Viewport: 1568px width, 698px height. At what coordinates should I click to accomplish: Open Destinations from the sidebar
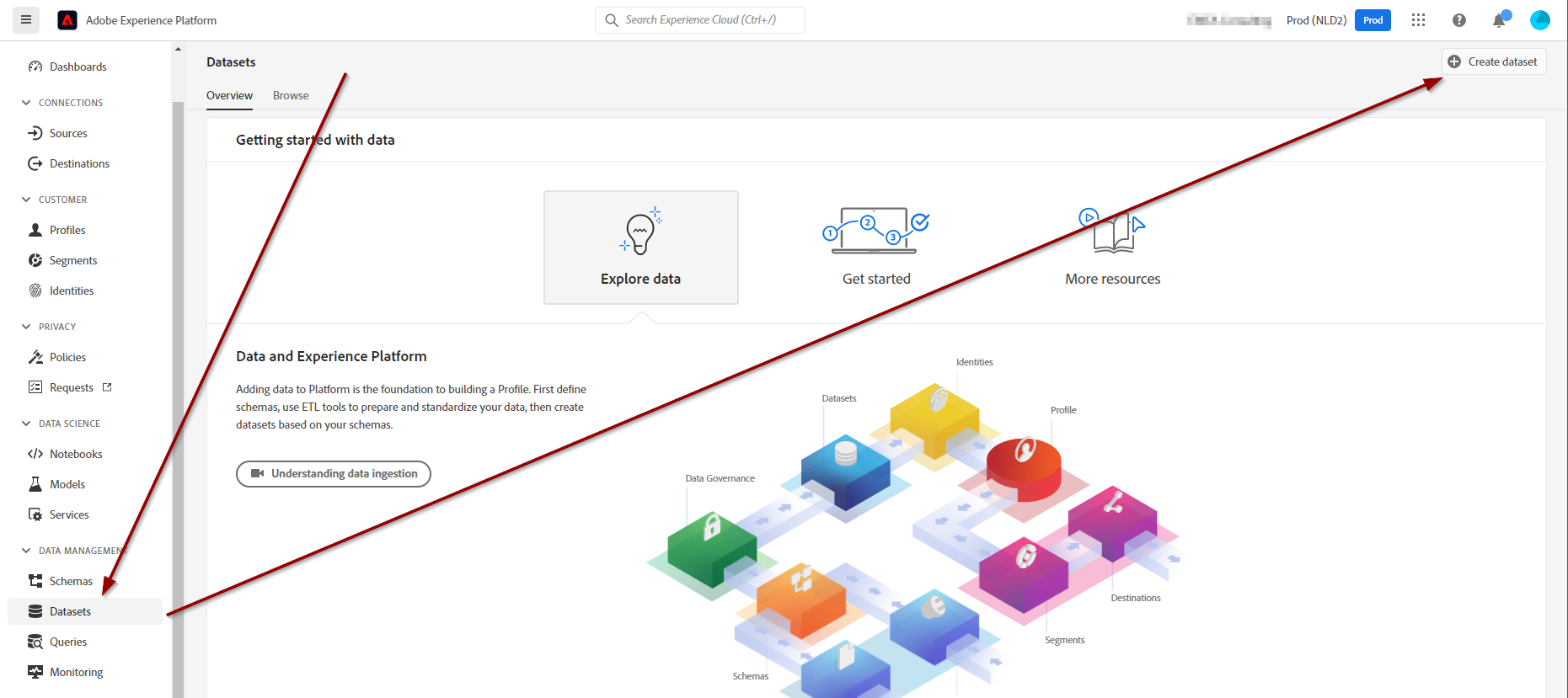[79, 163]
